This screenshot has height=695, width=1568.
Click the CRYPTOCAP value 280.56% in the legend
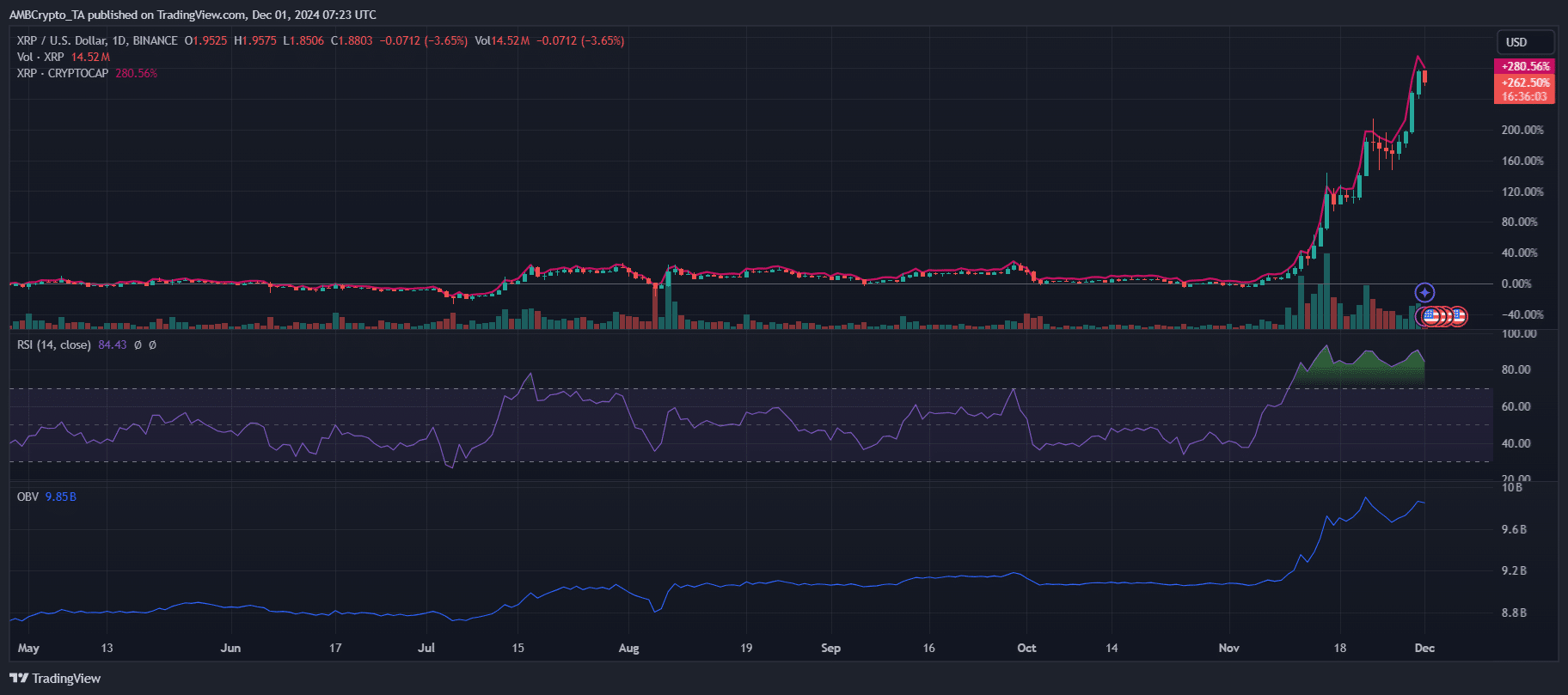click(136, 73)
